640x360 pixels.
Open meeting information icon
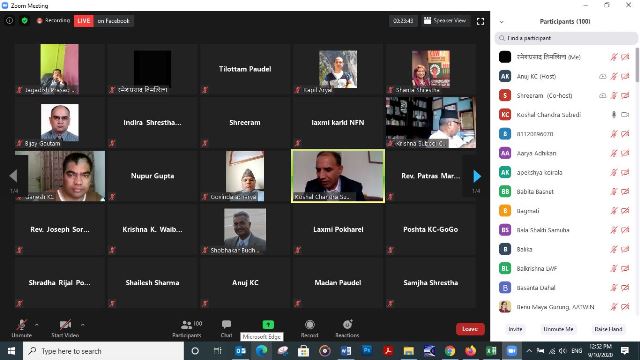click(x=9, y=20)
